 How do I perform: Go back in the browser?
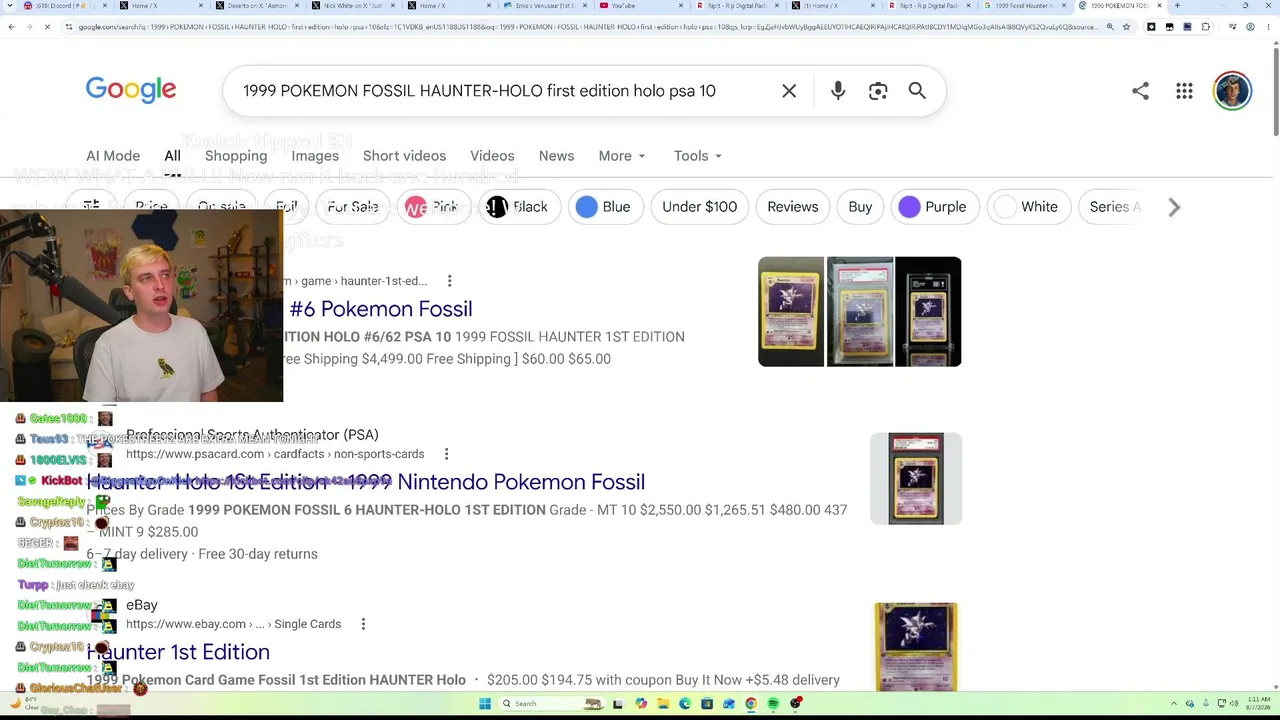pyautogui.click(x=11, y=27)
